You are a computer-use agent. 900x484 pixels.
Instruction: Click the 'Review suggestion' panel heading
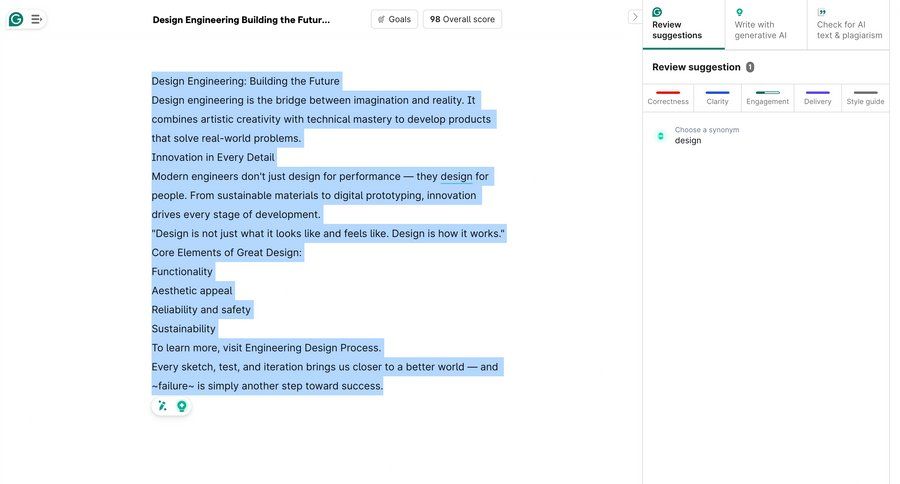click(696, 67)
